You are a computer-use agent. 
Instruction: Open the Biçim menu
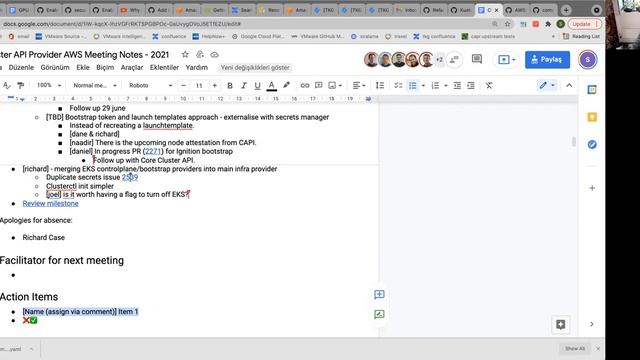(x=105, y=67)
